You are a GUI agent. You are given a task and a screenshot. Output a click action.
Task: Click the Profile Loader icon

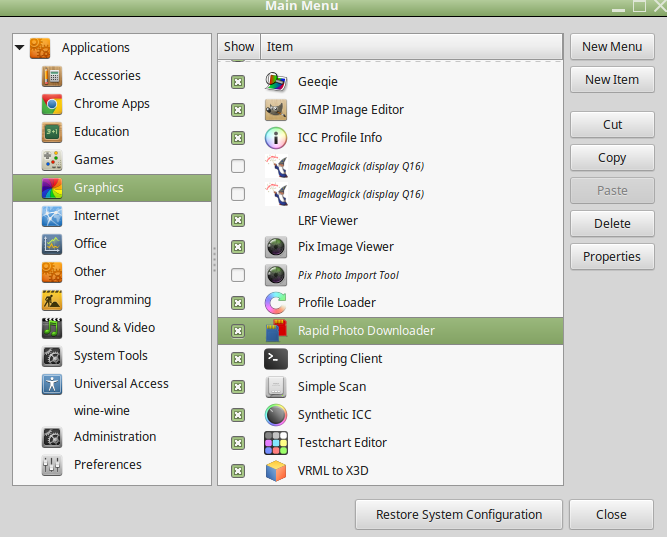point(276,303)
